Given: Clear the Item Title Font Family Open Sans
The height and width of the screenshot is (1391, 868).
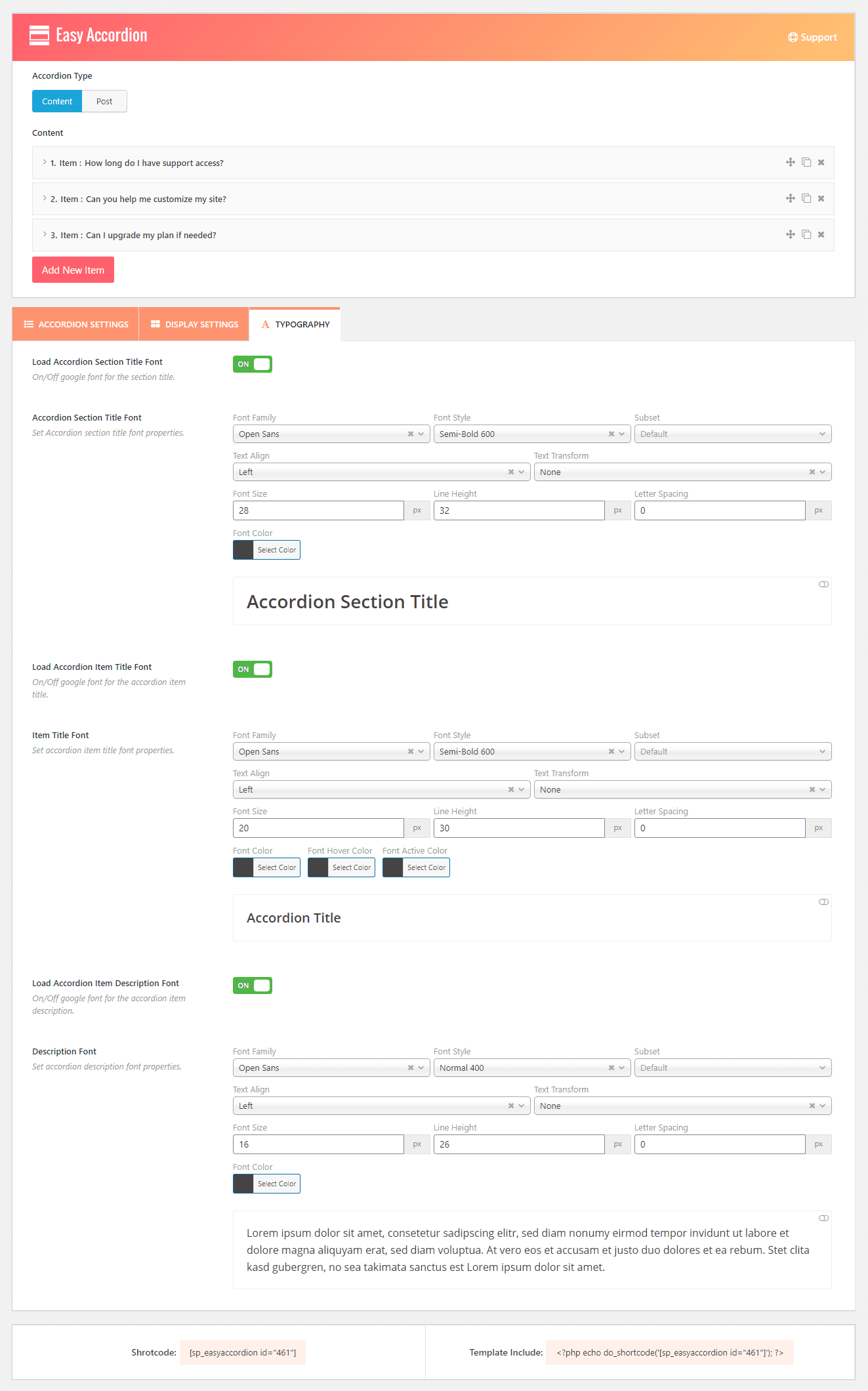Looking at the screenshot, I should 411,751.
